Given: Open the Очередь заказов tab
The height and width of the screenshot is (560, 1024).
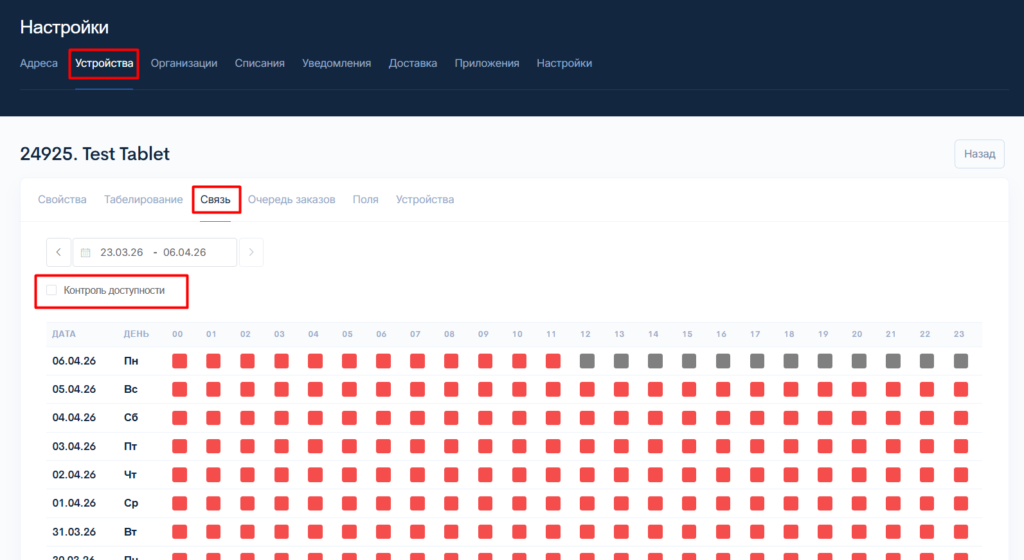Looking at the screenshot, I should (x=291, y=200).
